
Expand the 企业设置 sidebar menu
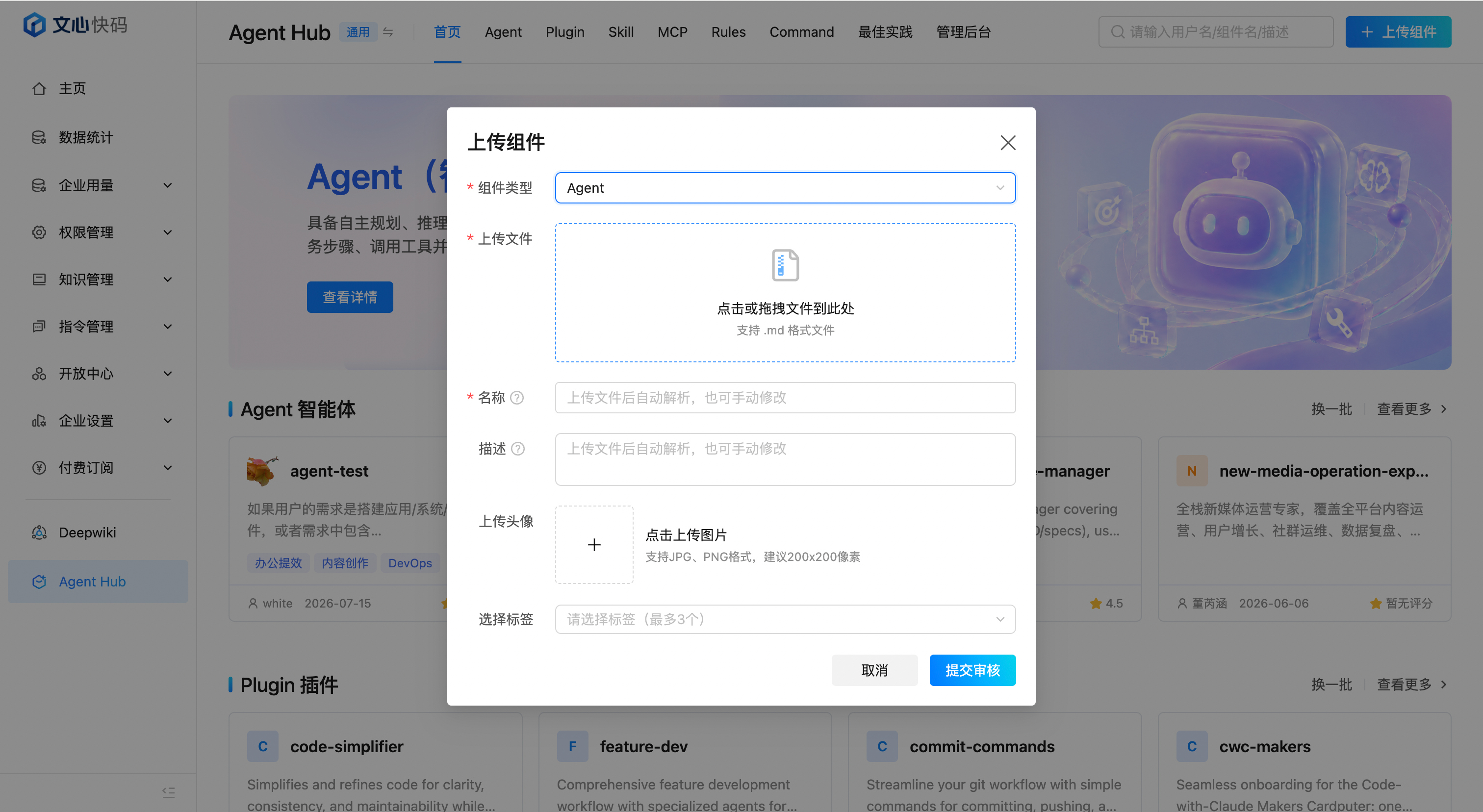(168, 421)
